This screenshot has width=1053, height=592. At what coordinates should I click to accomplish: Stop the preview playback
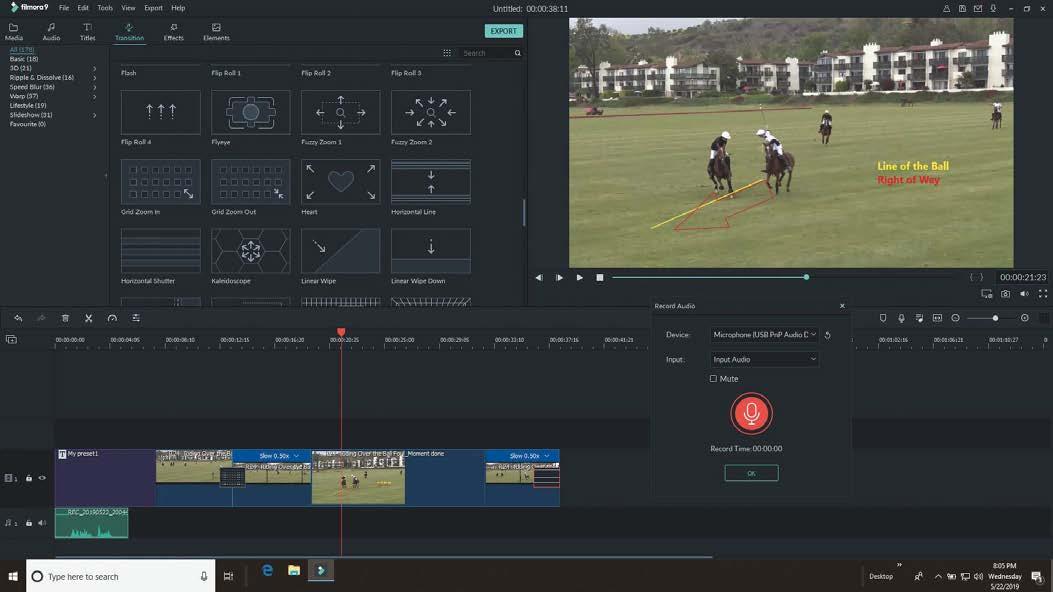click(x=600, y=277)
